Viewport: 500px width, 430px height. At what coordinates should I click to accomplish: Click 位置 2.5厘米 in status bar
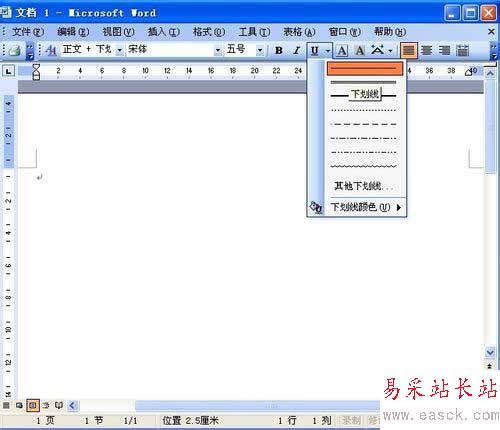191,420
